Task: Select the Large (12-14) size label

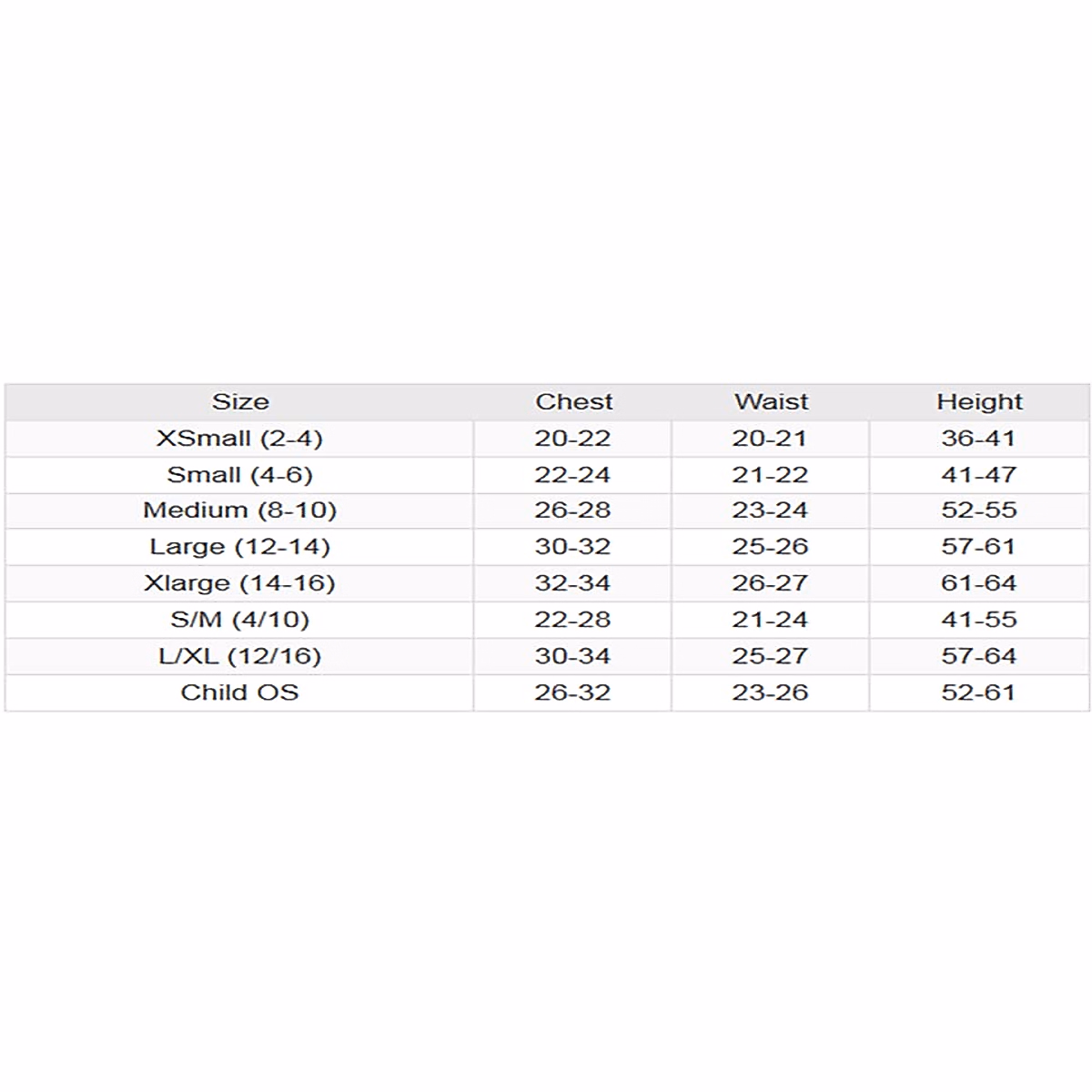Action: (239, 546)
